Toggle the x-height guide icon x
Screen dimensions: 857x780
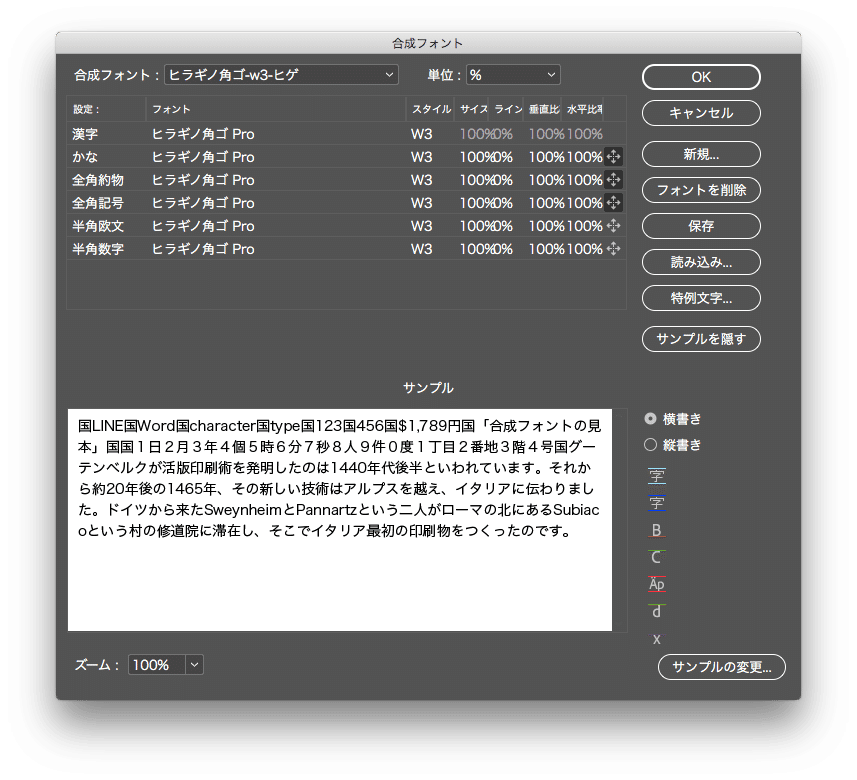coord(656,638)
